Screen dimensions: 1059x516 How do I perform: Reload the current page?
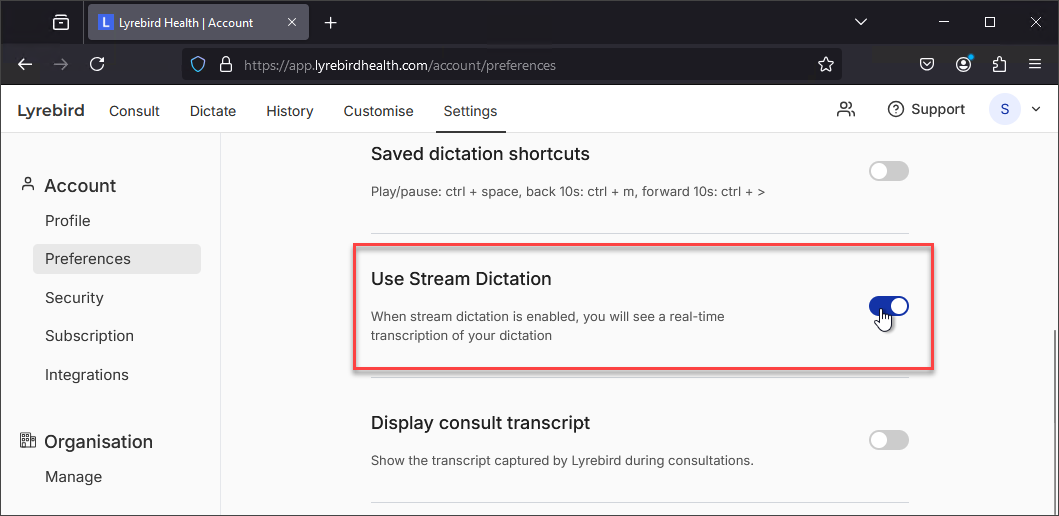tap(97, 64)
